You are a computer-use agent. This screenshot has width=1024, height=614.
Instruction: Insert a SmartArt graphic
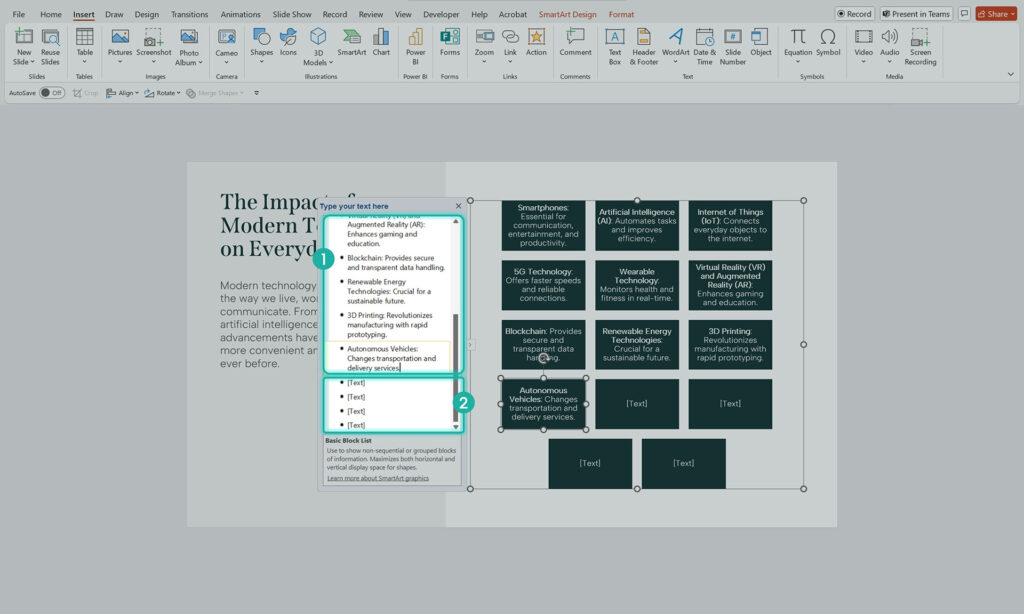(x=351, y=42)
